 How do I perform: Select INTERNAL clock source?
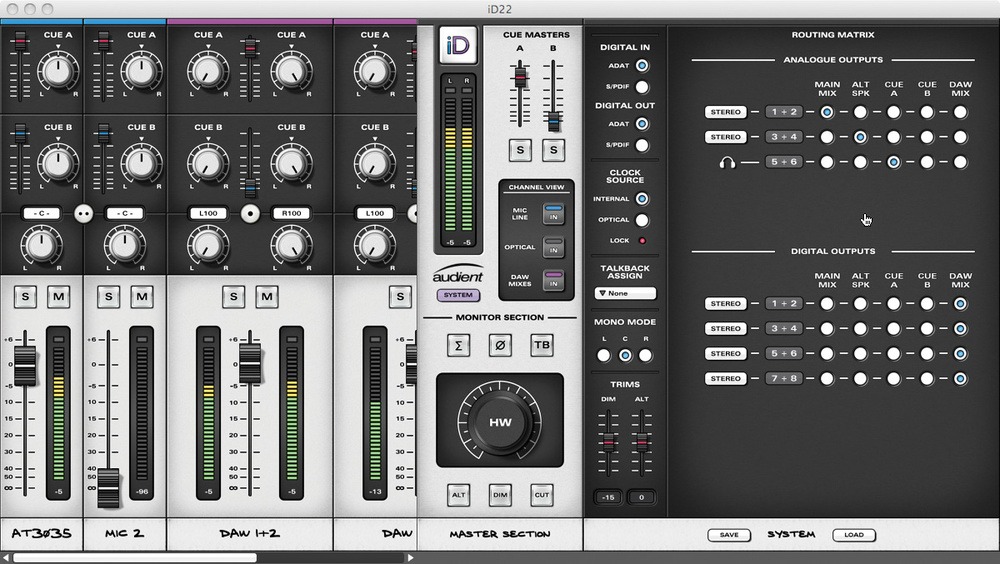642,198
